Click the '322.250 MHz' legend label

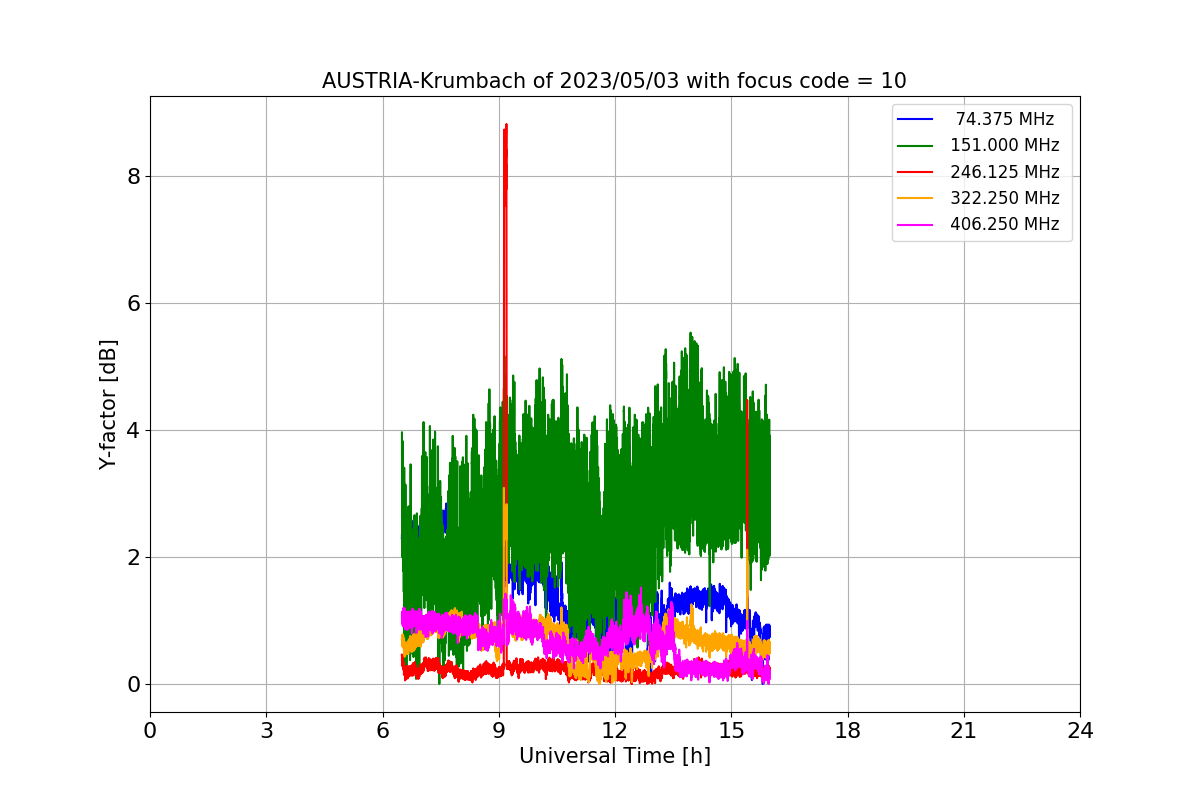(1005, 198)
